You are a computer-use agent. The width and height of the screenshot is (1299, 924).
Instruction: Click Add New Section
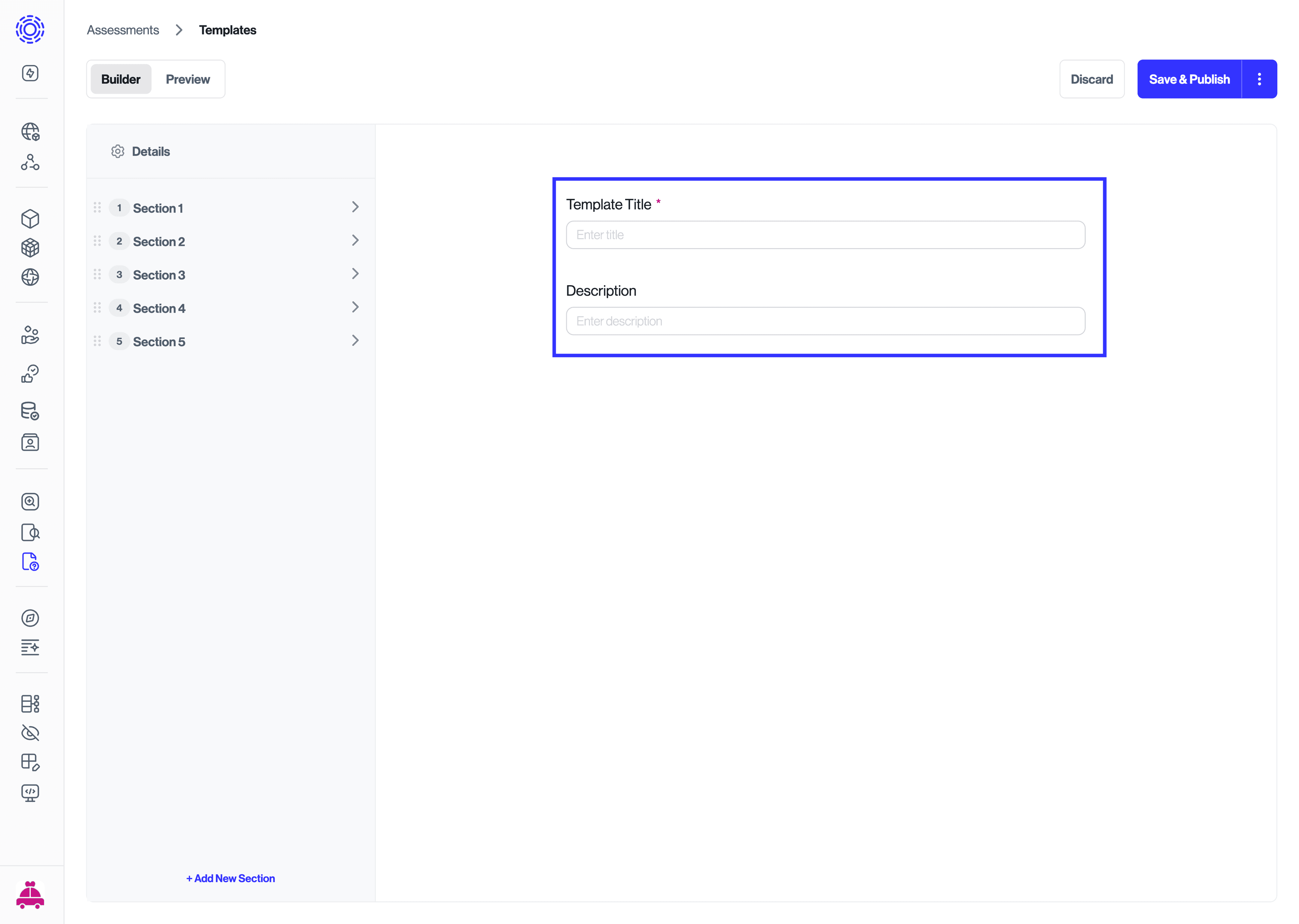click(230, 878)
